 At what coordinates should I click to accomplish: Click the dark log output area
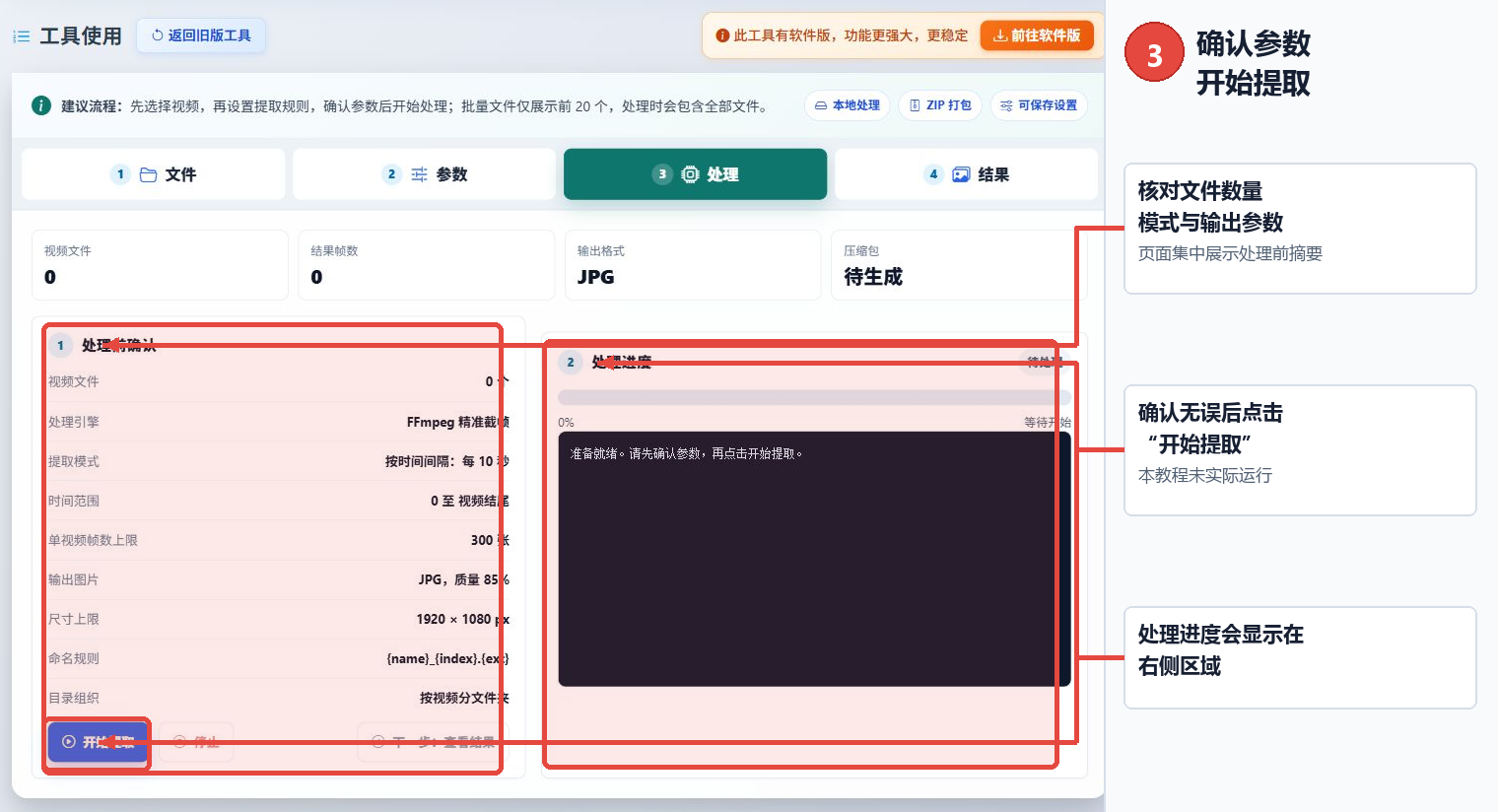point(814,559)
